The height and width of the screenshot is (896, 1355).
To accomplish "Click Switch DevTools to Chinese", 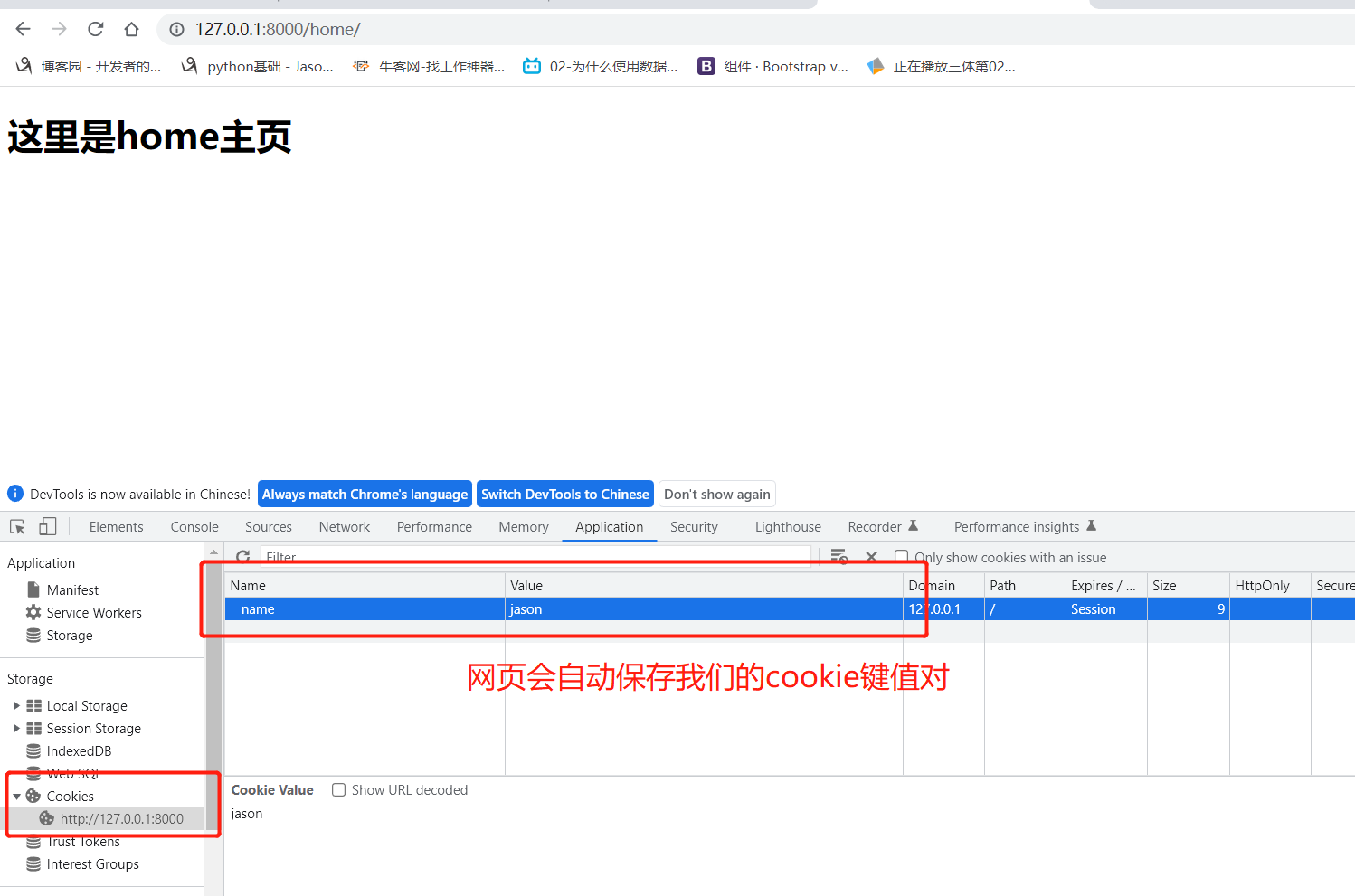I will pos(565,494).
